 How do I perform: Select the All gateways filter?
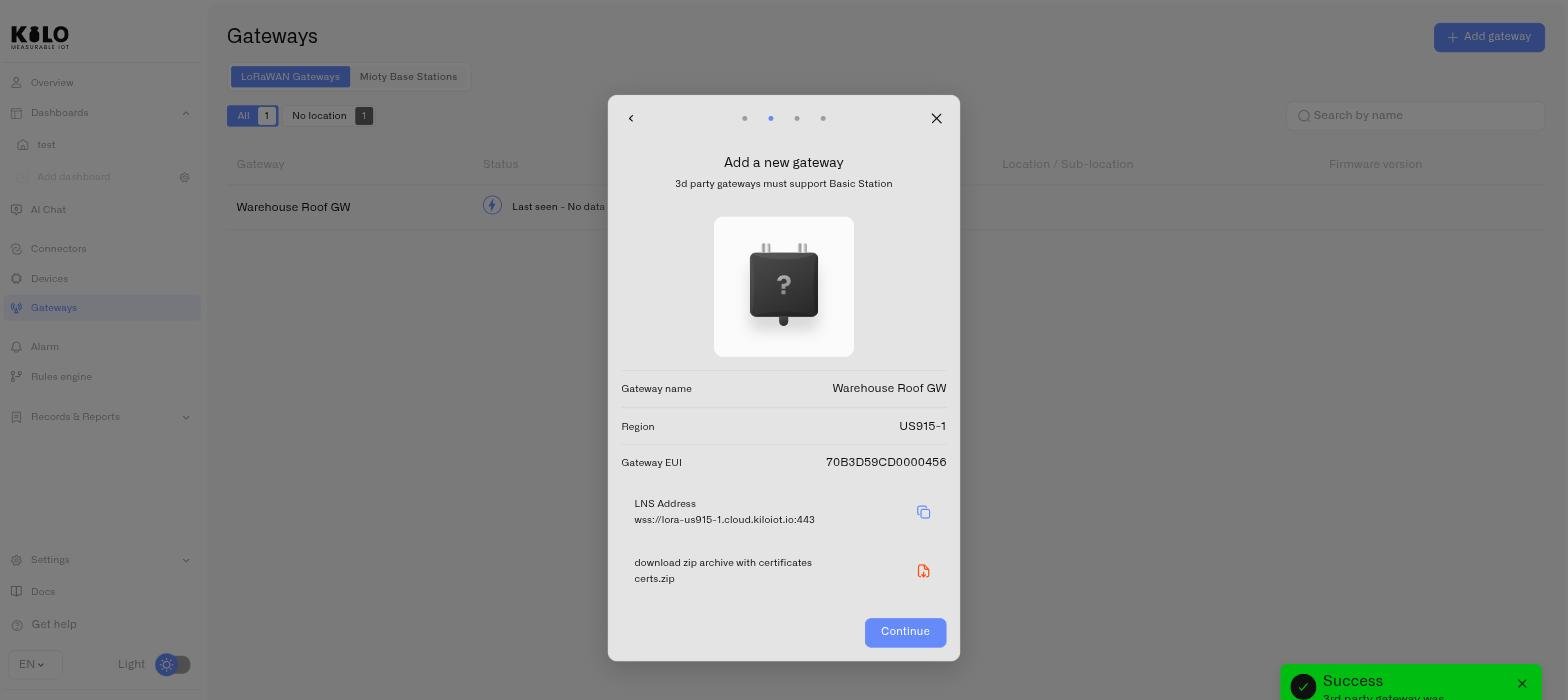pos(252,116)
